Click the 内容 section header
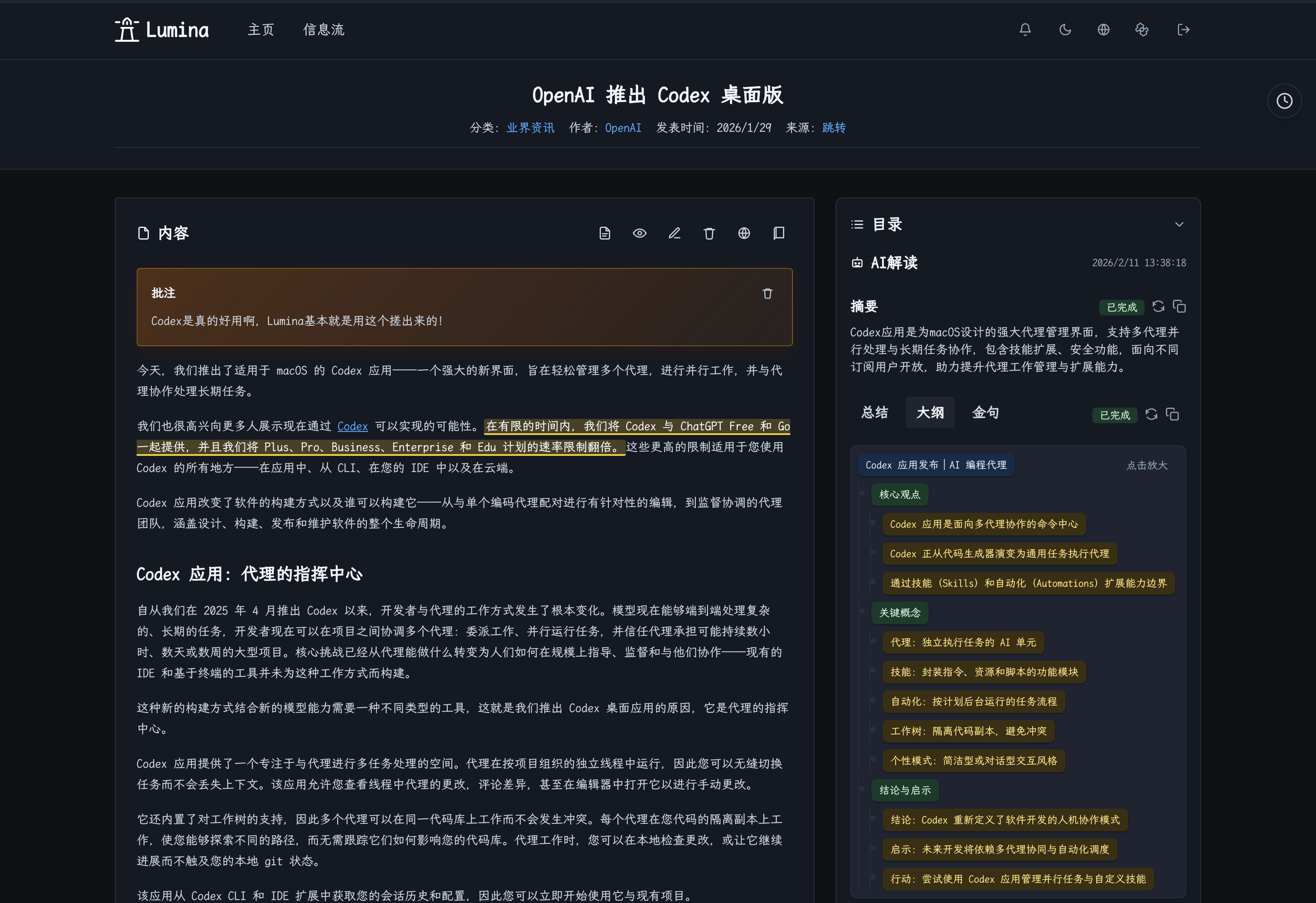Viewport: 1316px width, 903px height. point(163,233)
